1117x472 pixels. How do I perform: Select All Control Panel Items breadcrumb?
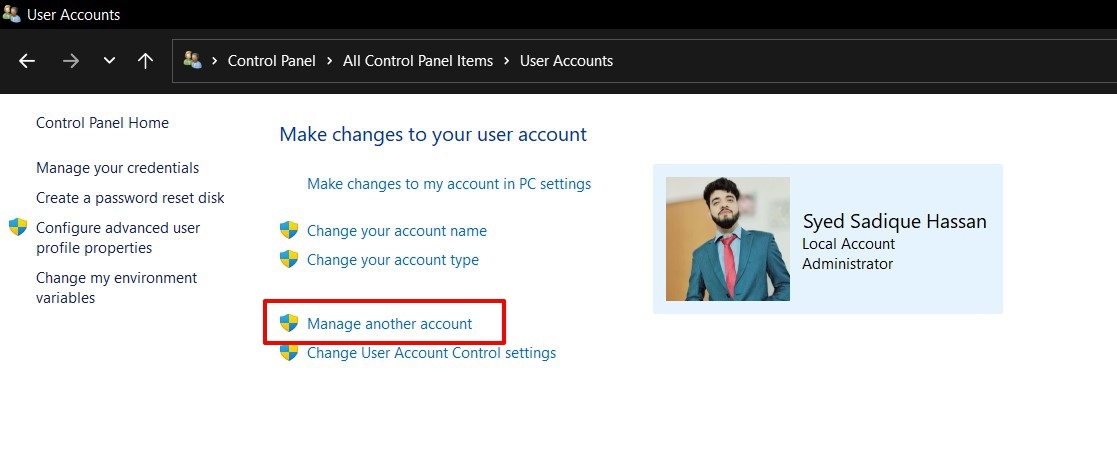[x=418, y=61]
